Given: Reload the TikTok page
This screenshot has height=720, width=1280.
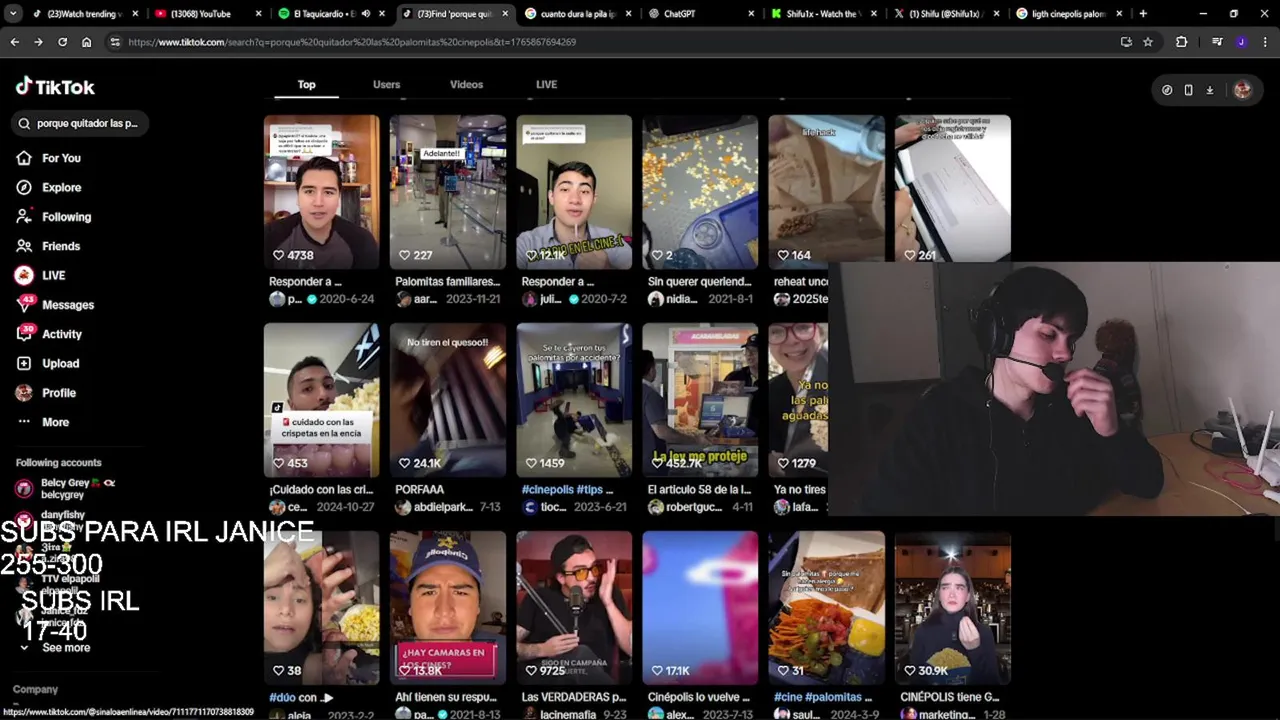Looking at the screenshot, I should 62,42.
